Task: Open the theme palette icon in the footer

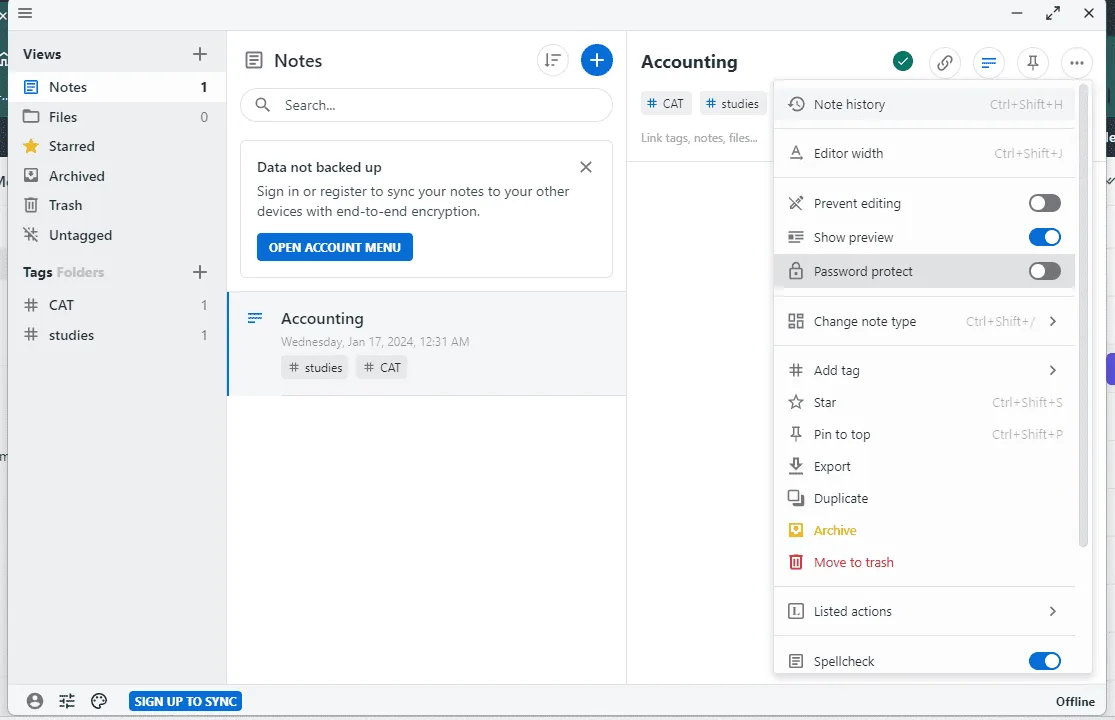Action: [x=99, y=702]
